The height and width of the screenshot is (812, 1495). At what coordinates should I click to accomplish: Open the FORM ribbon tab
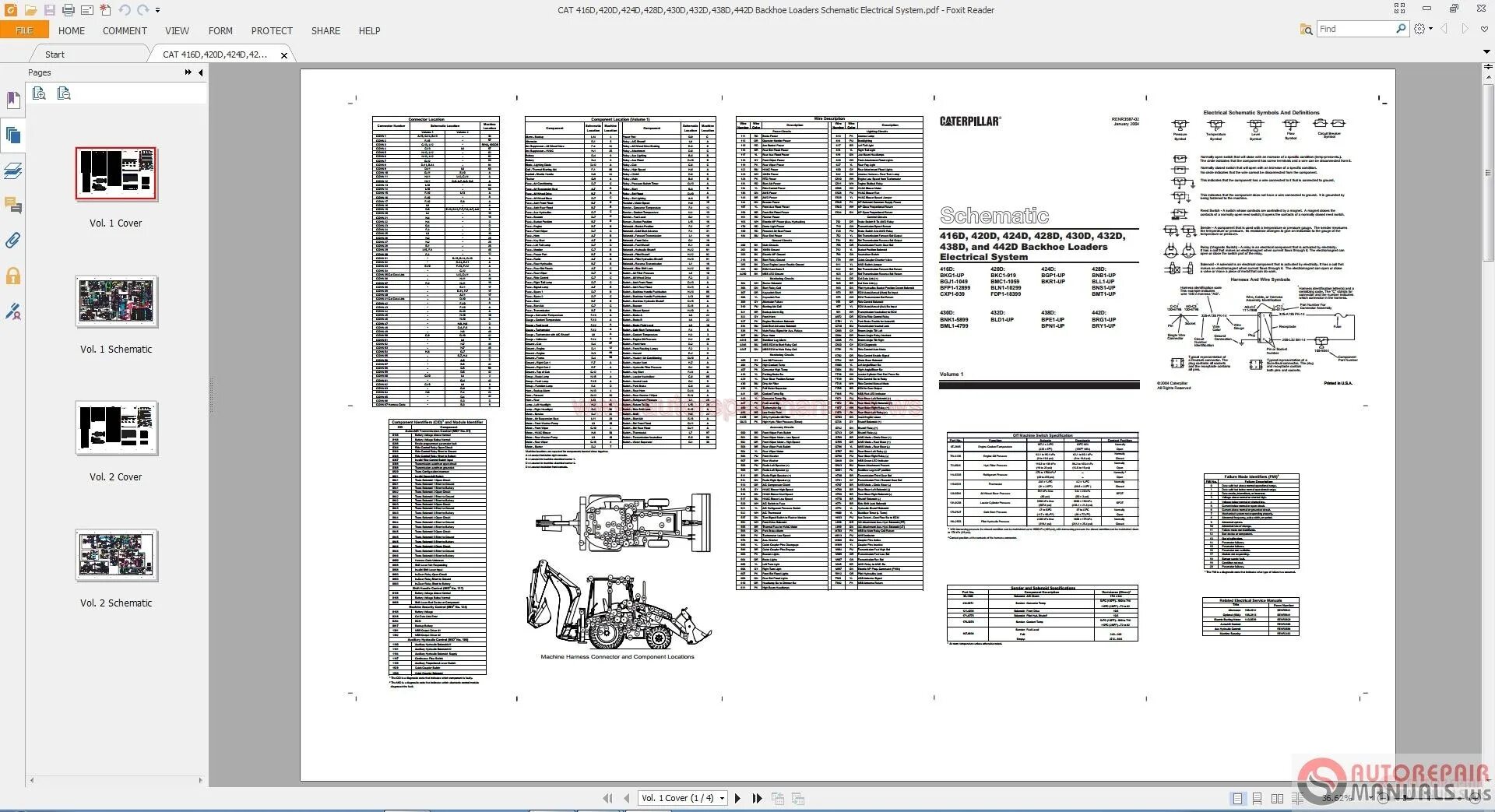220,30
